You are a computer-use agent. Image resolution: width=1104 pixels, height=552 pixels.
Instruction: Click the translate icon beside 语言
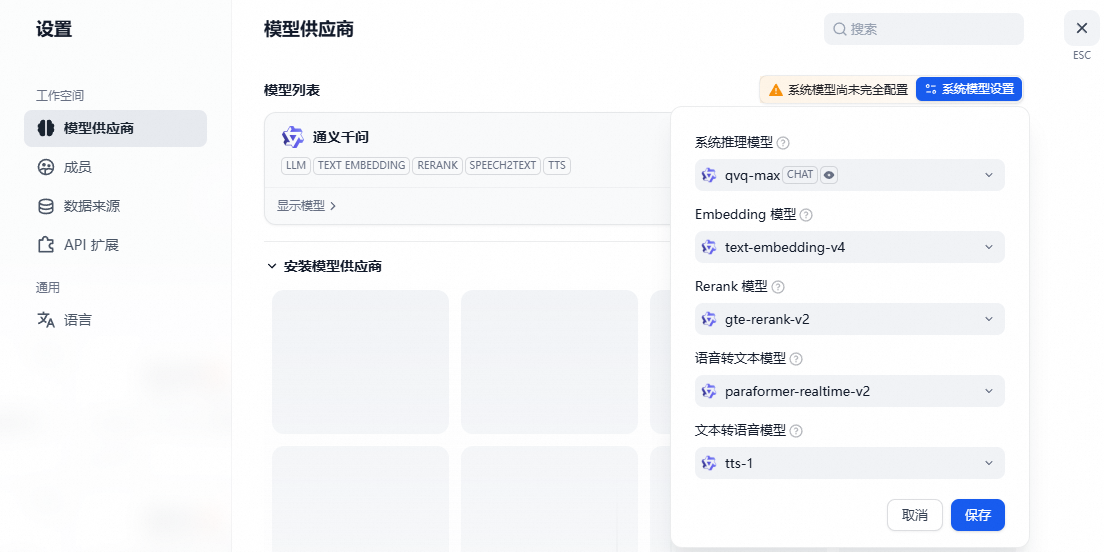pos(46,320)
